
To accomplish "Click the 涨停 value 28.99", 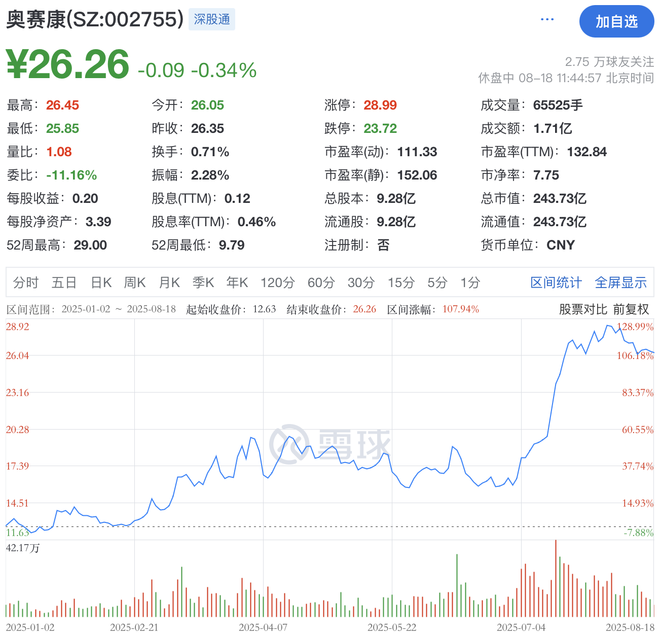I will [x=380, y=105].
